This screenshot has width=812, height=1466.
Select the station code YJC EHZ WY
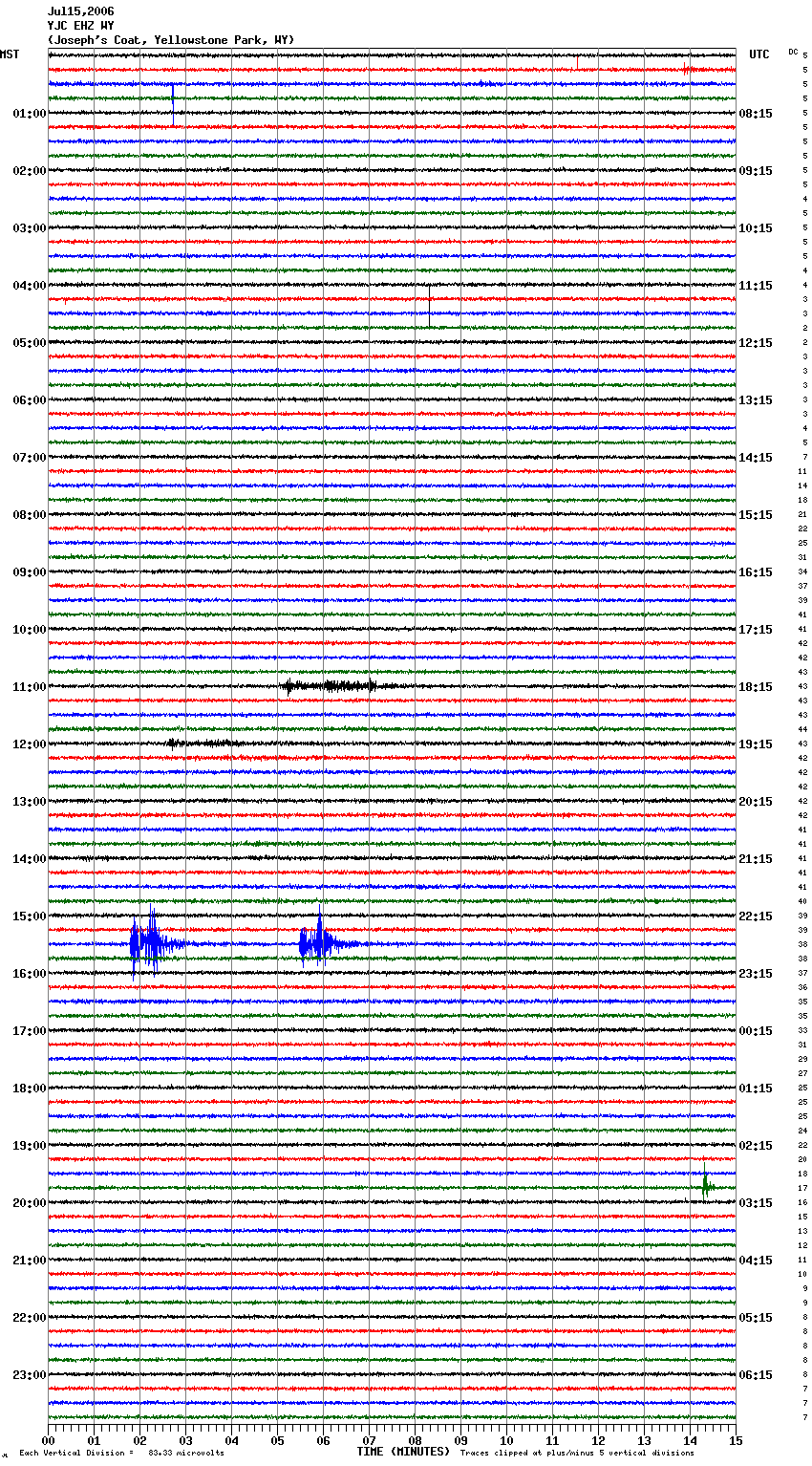pos(80,26)
